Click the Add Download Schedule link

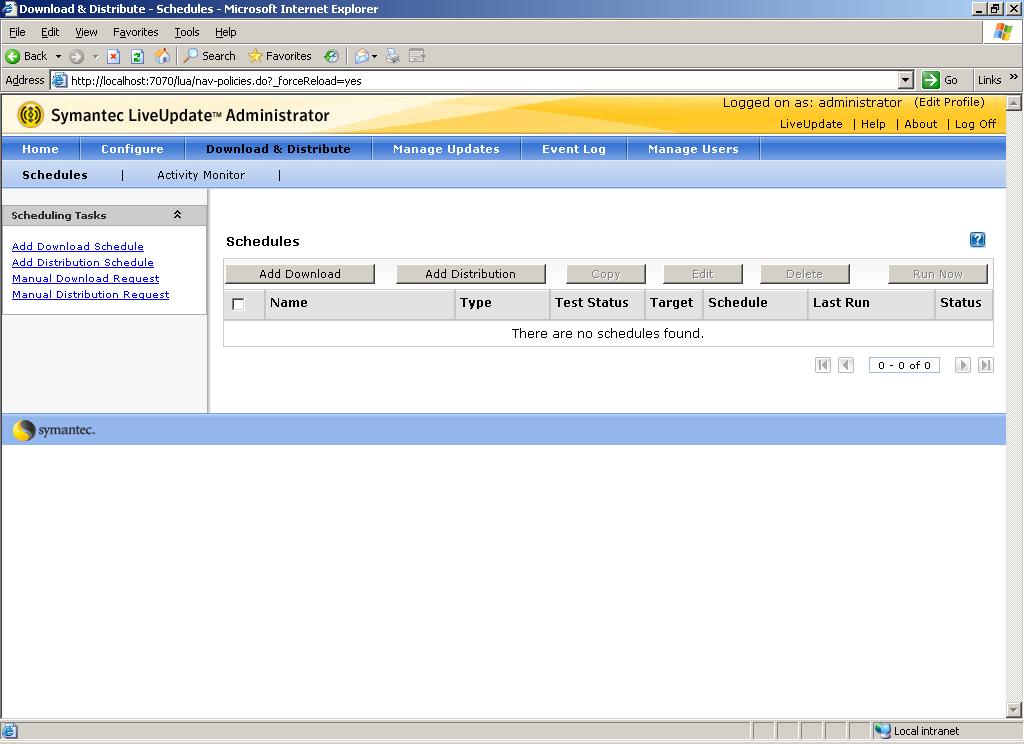78,246
